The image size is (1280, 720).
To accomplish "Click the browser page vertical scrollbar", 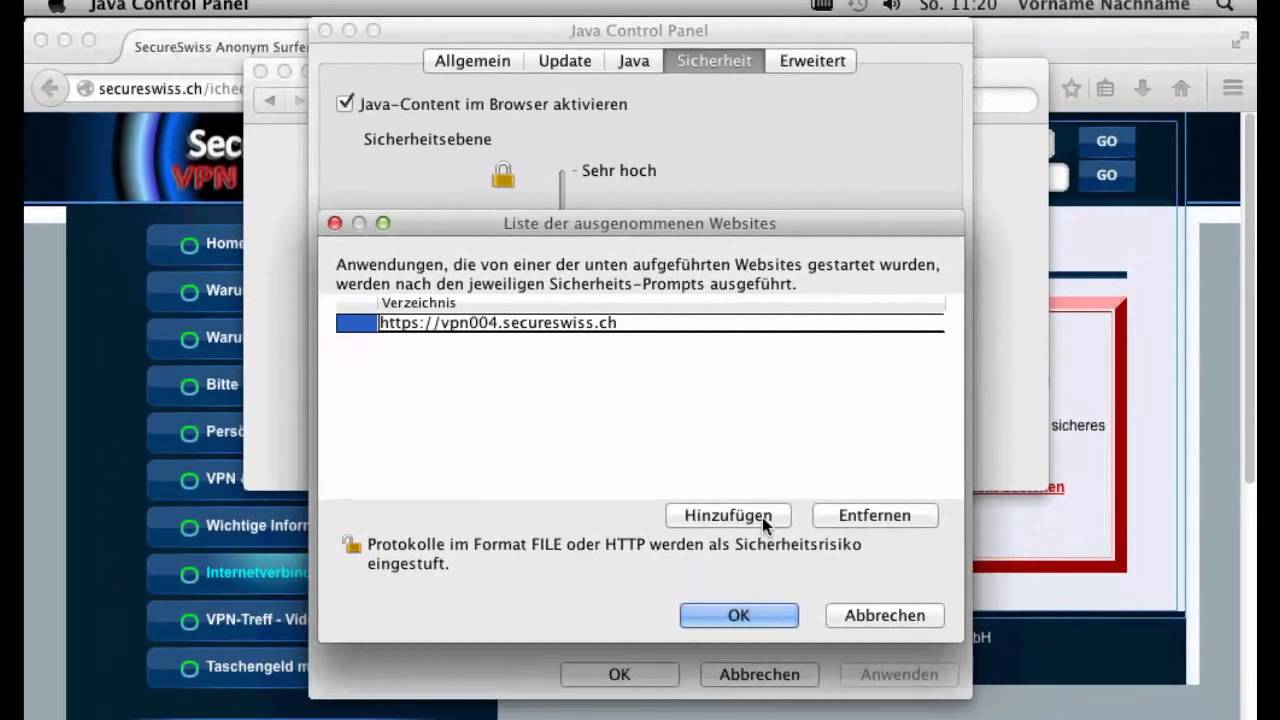I will click(x=1249, y=300).
